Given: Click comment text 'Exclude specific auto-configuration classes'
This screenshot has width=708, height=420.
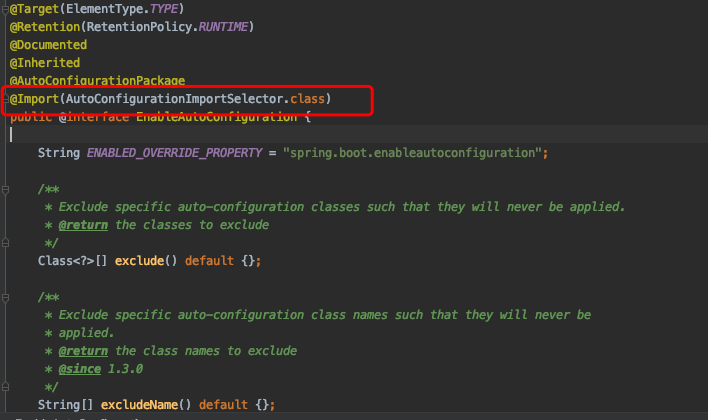Looking at the screenshot, I should (209, 207).
